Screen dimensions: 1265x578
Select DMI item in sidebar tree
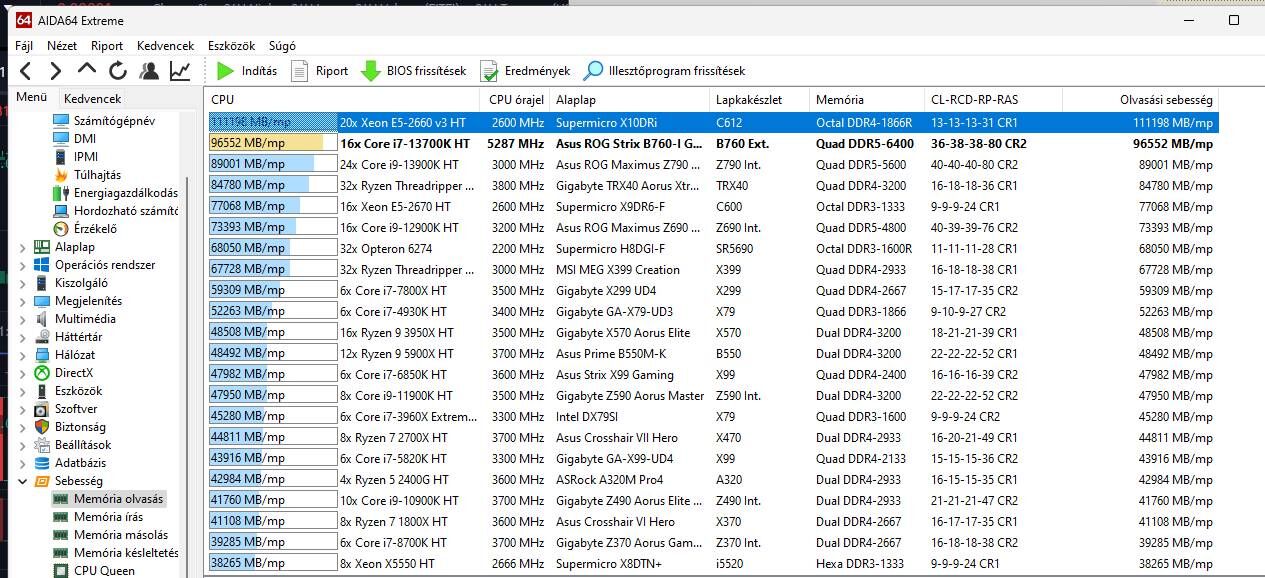pyautogui.click(x=85, y=139)
